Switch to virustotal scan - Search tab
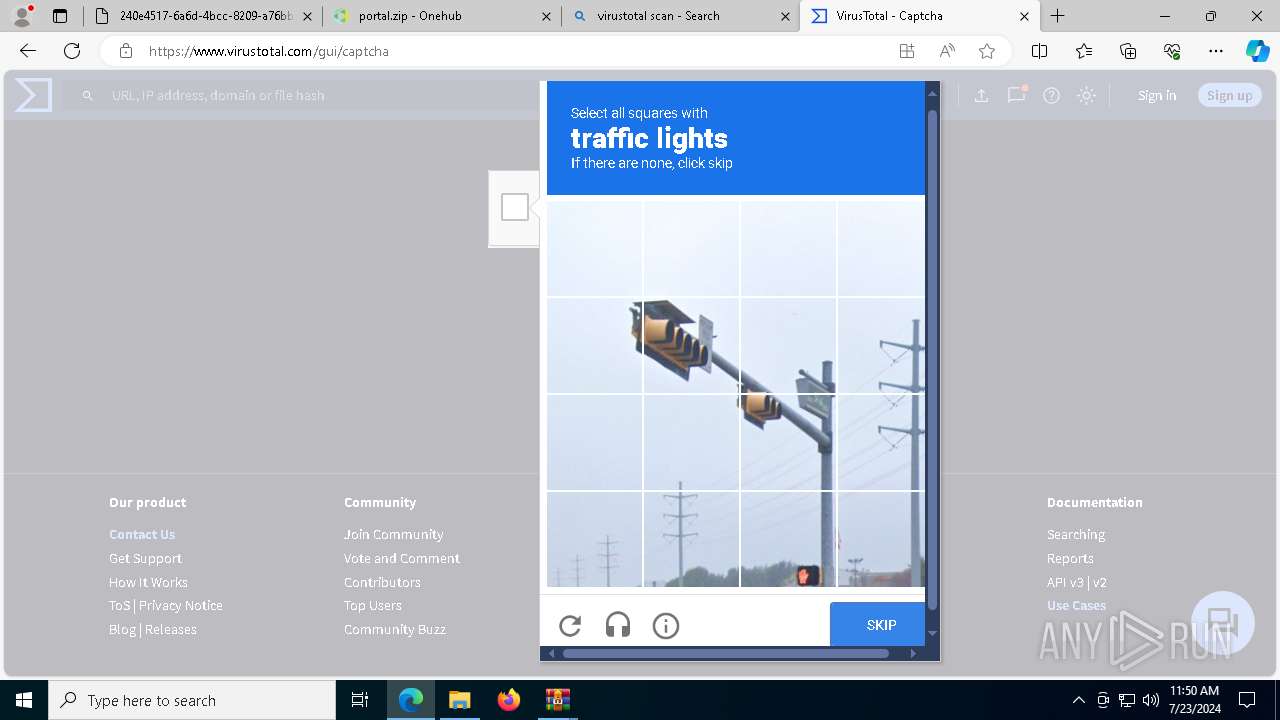 pyautogui.click(x=680, y=16)
